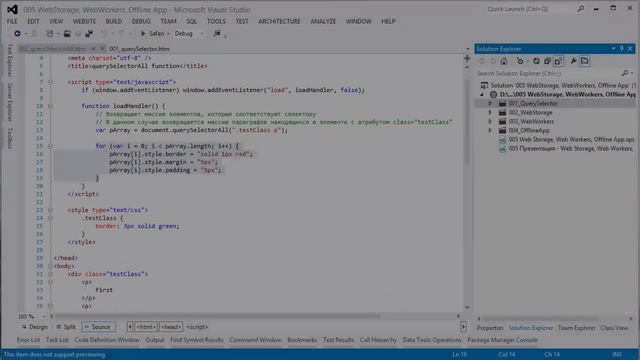The image size is (640, 360).
Task: Expand the 002_WebStorage folder
Action: coord(490,113)
